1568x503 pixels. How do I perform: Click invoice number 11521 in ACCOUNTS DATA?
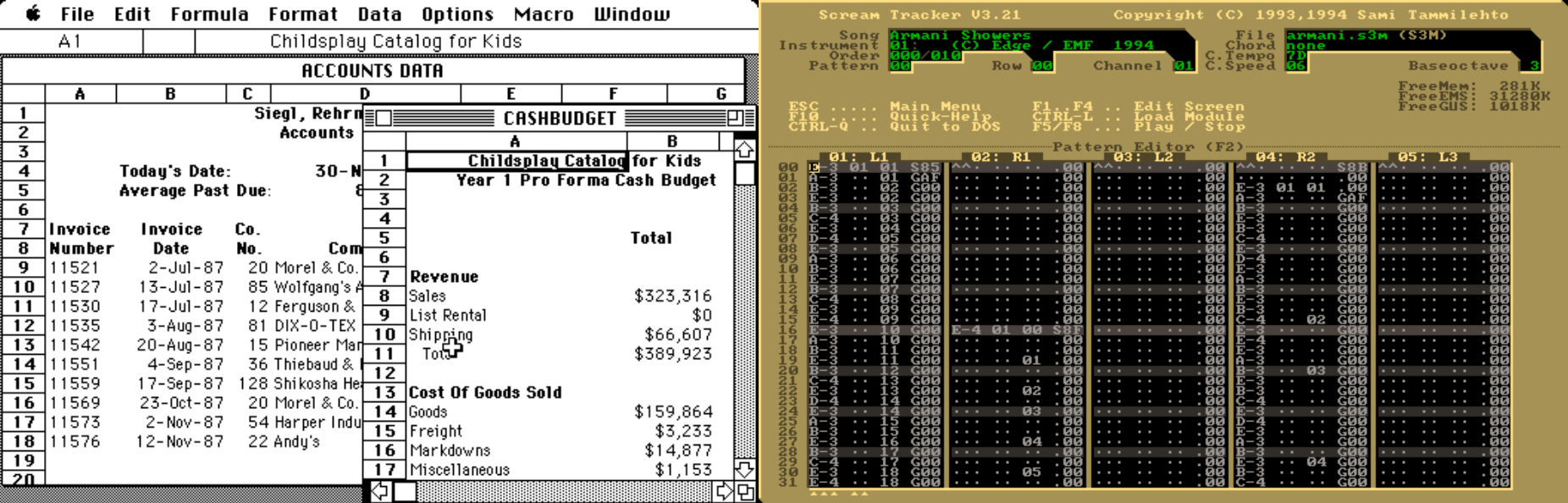(75, 268)
